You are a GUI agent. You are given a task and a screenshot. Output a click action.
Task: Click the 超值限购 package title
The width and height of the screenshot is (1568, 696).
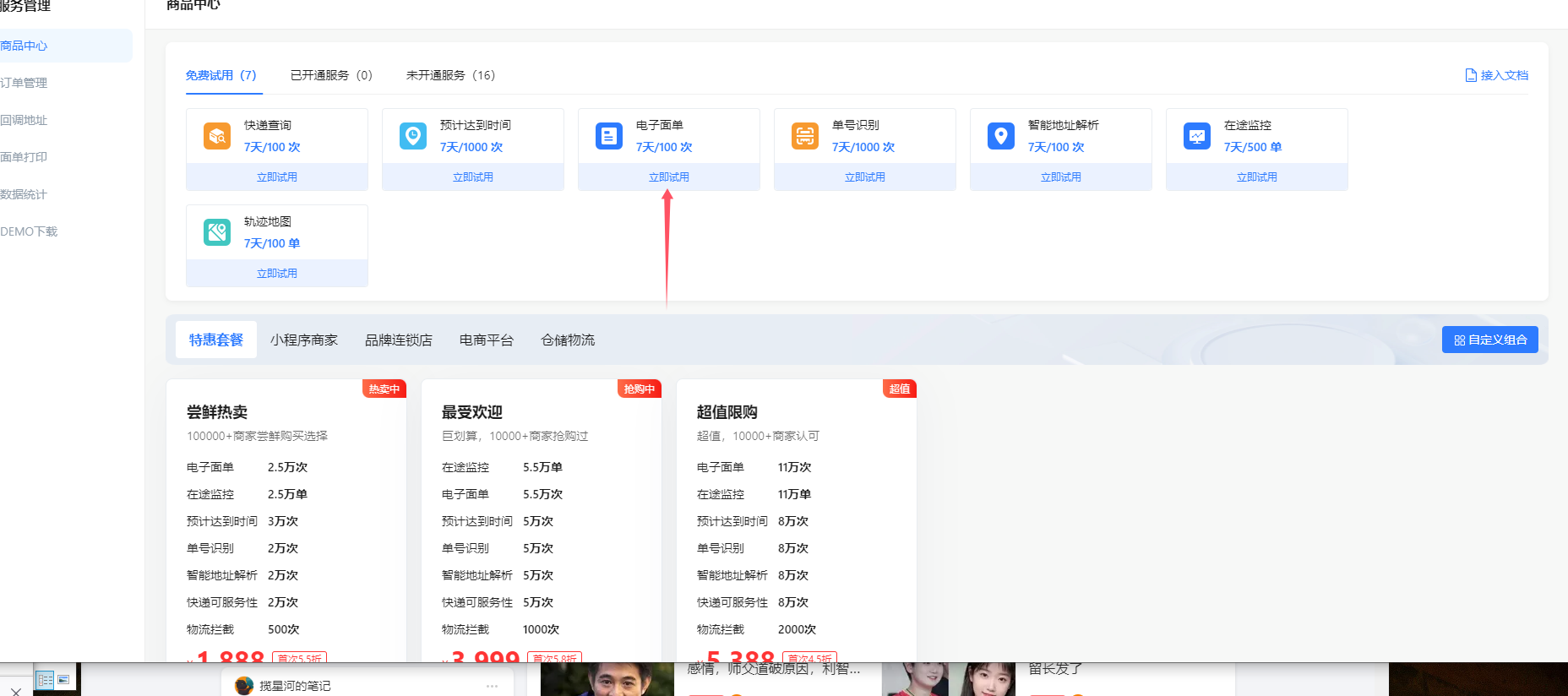[727, 412]
